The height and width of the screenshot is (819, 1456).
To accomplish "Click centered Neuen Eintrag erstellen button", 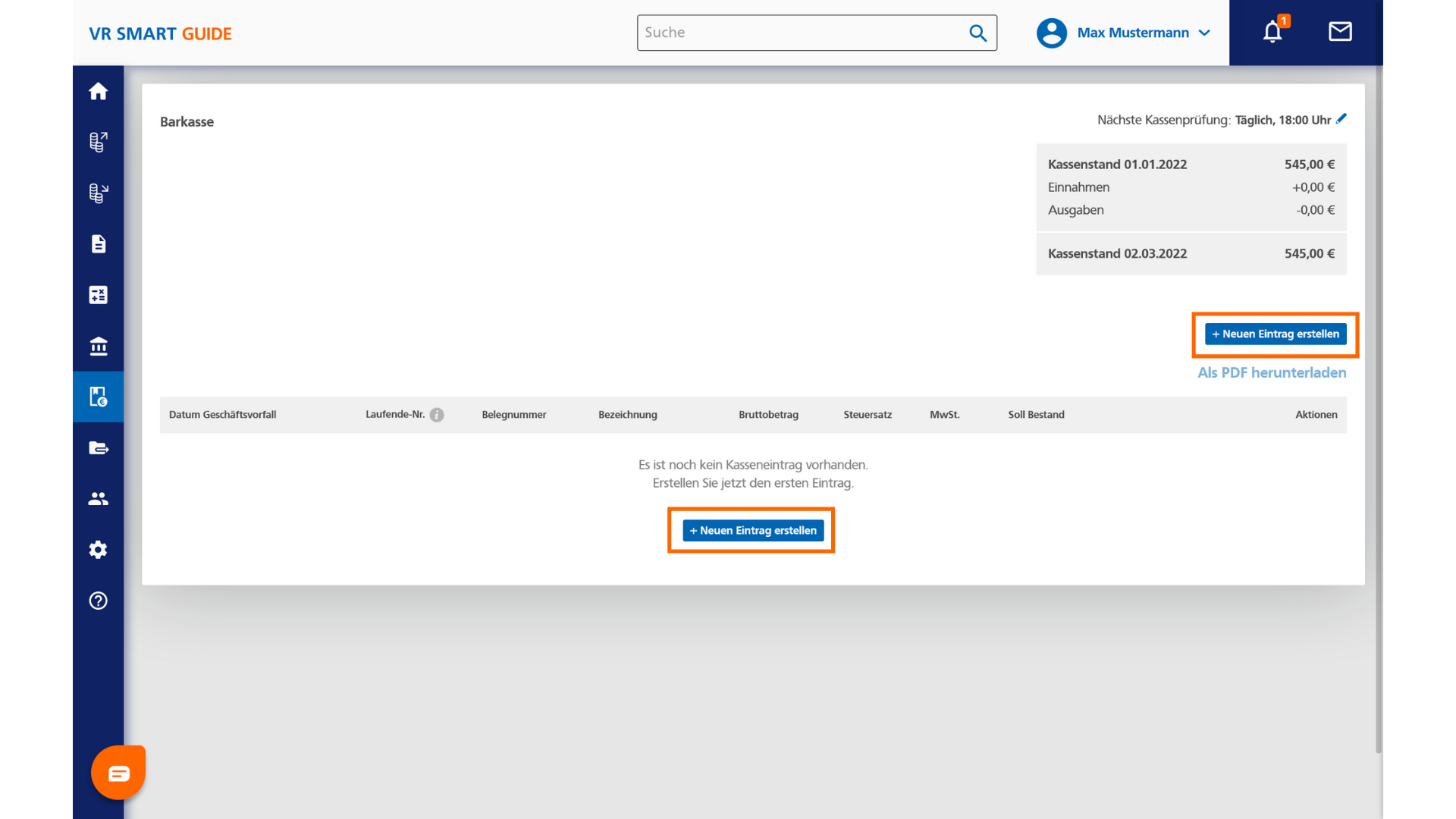I will pos(752,530).
